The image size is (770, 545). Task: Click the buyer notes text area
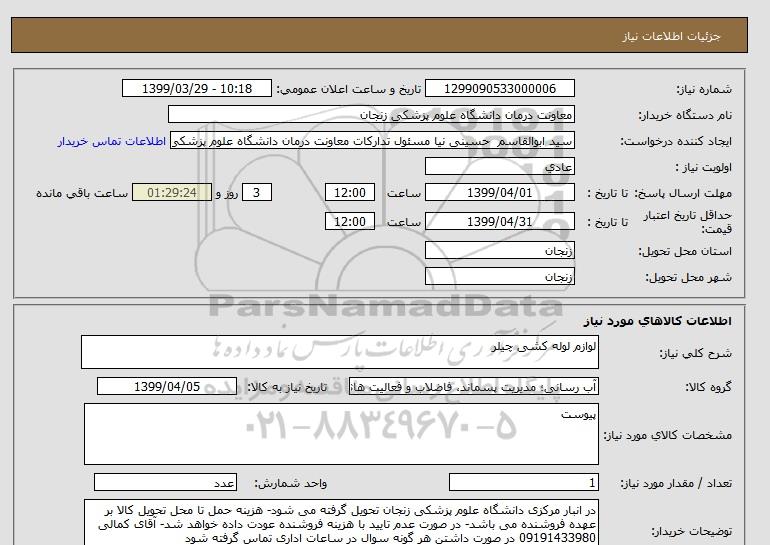(341, 523)
